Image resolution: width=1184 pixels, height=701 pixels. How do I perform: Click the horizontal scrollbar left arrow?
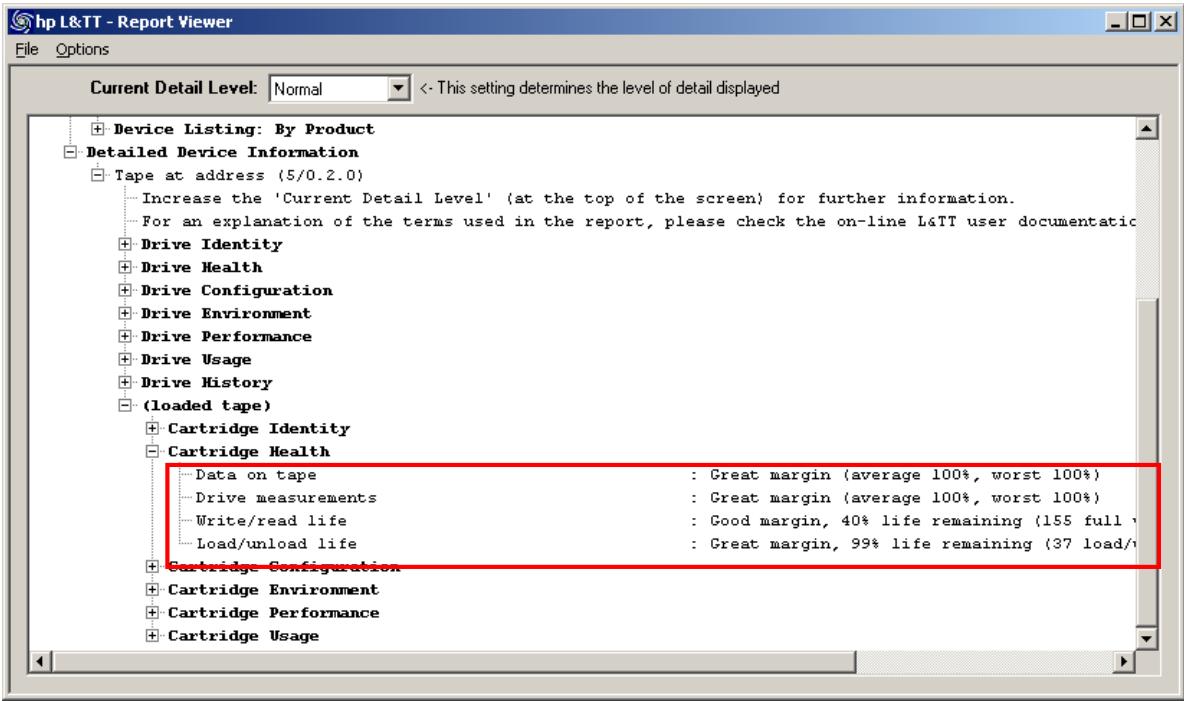pyautogui.click(x=40, y=662)
